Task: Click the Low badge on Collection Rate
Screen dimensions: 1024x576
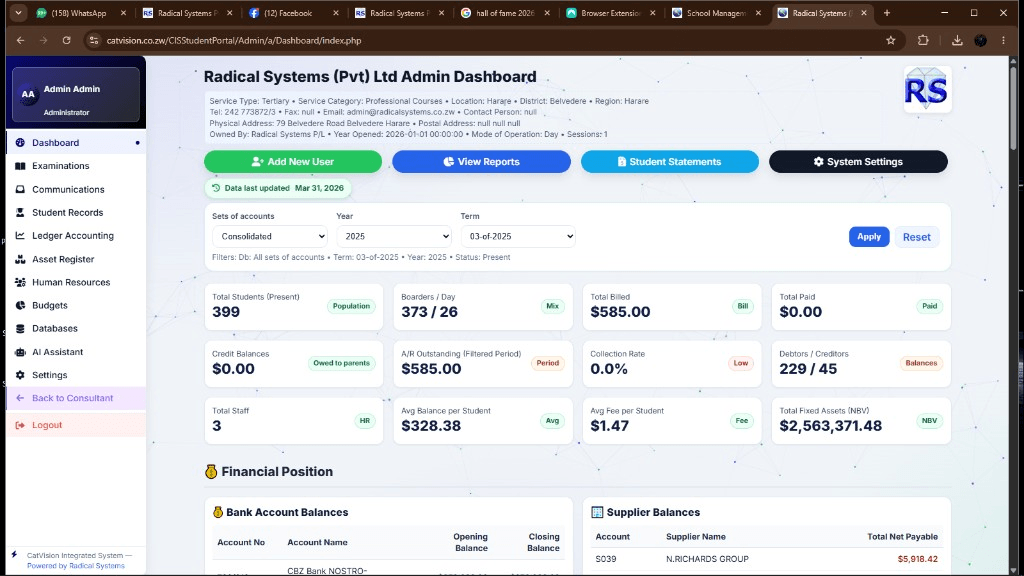Action: click(x=741, y=363)
